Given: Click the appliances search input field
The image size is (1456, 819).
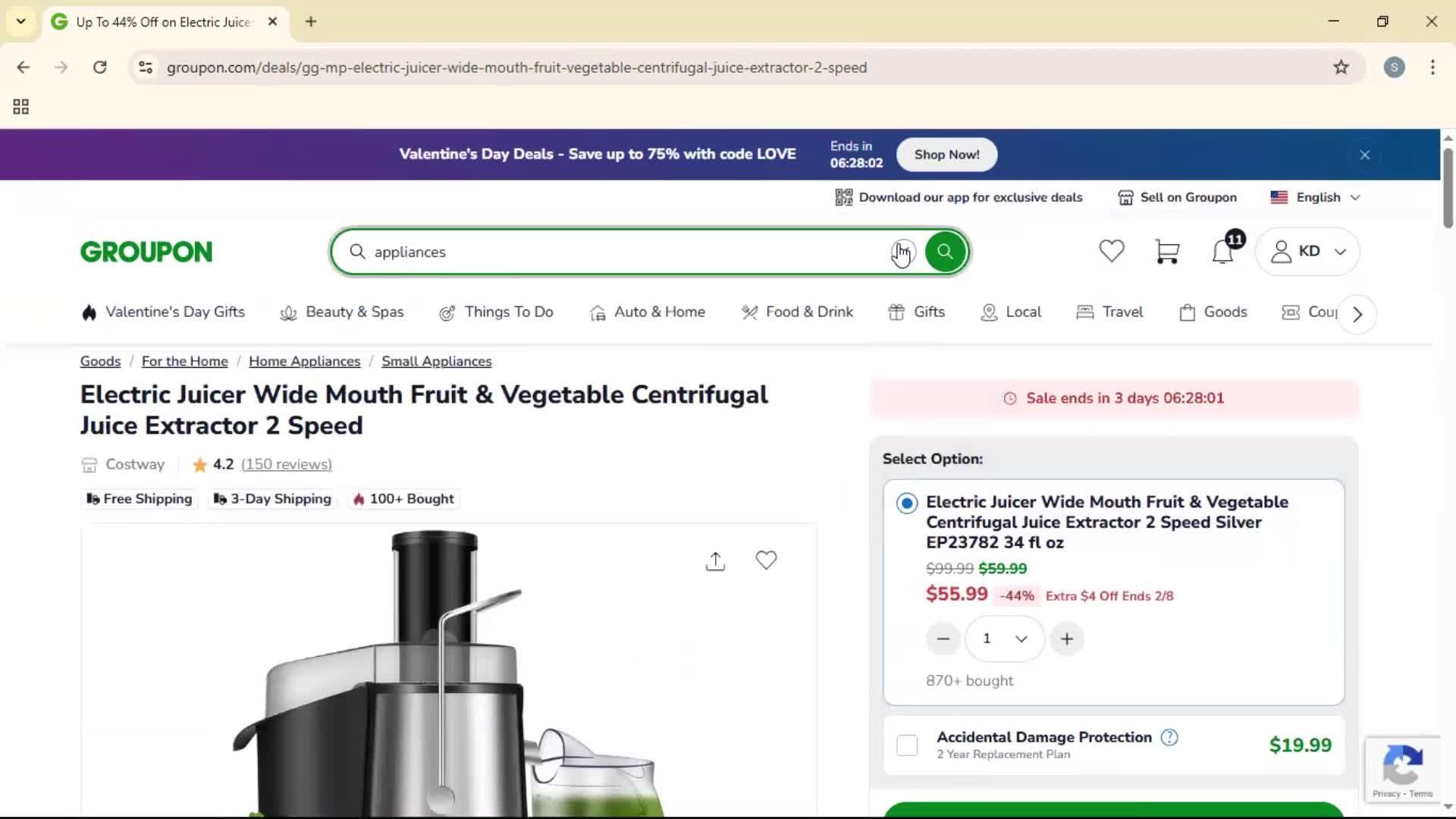Looking at the screenshot, I should click(607, 252).
